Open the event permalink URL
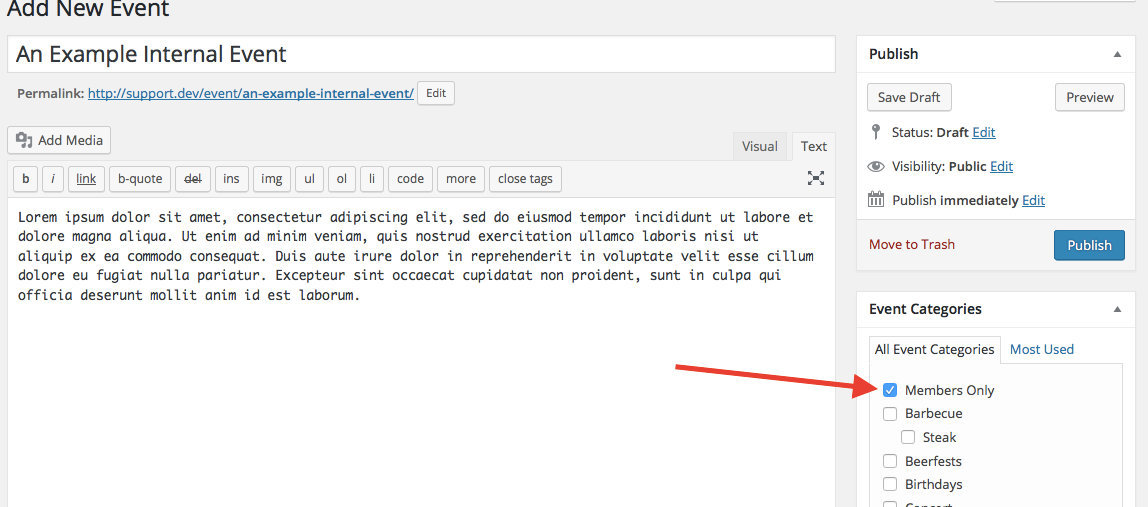1148x507 pixels. (250, 93)
